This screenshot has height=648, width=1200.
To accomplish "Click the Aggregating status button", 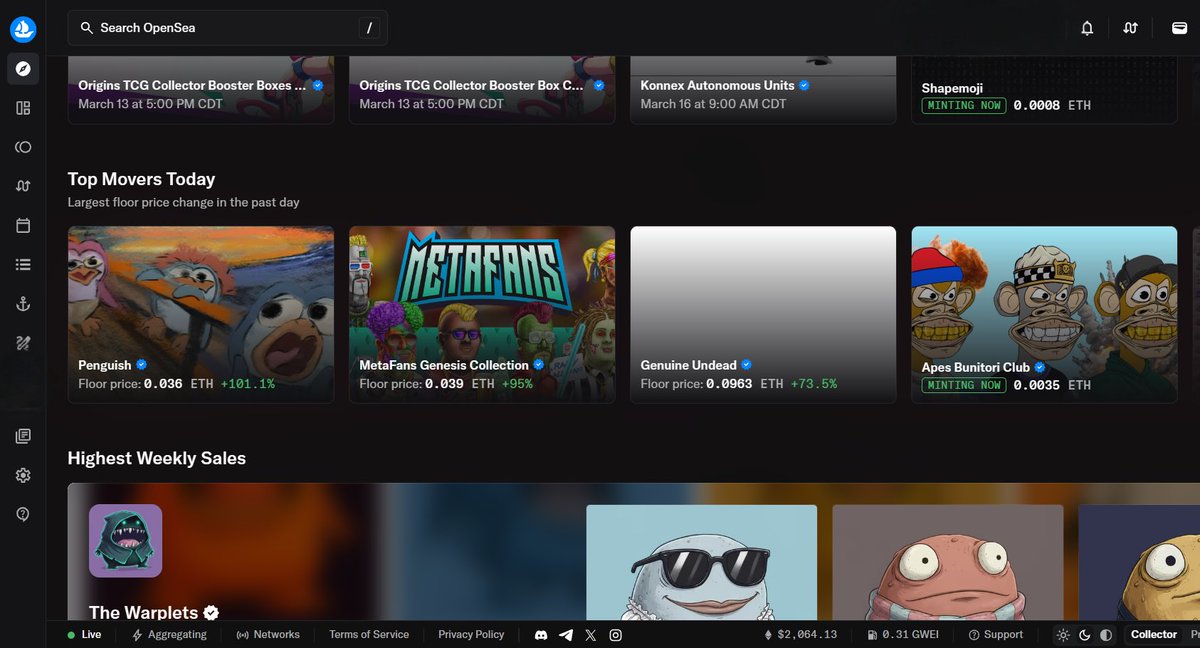I will tap(169, 635).
